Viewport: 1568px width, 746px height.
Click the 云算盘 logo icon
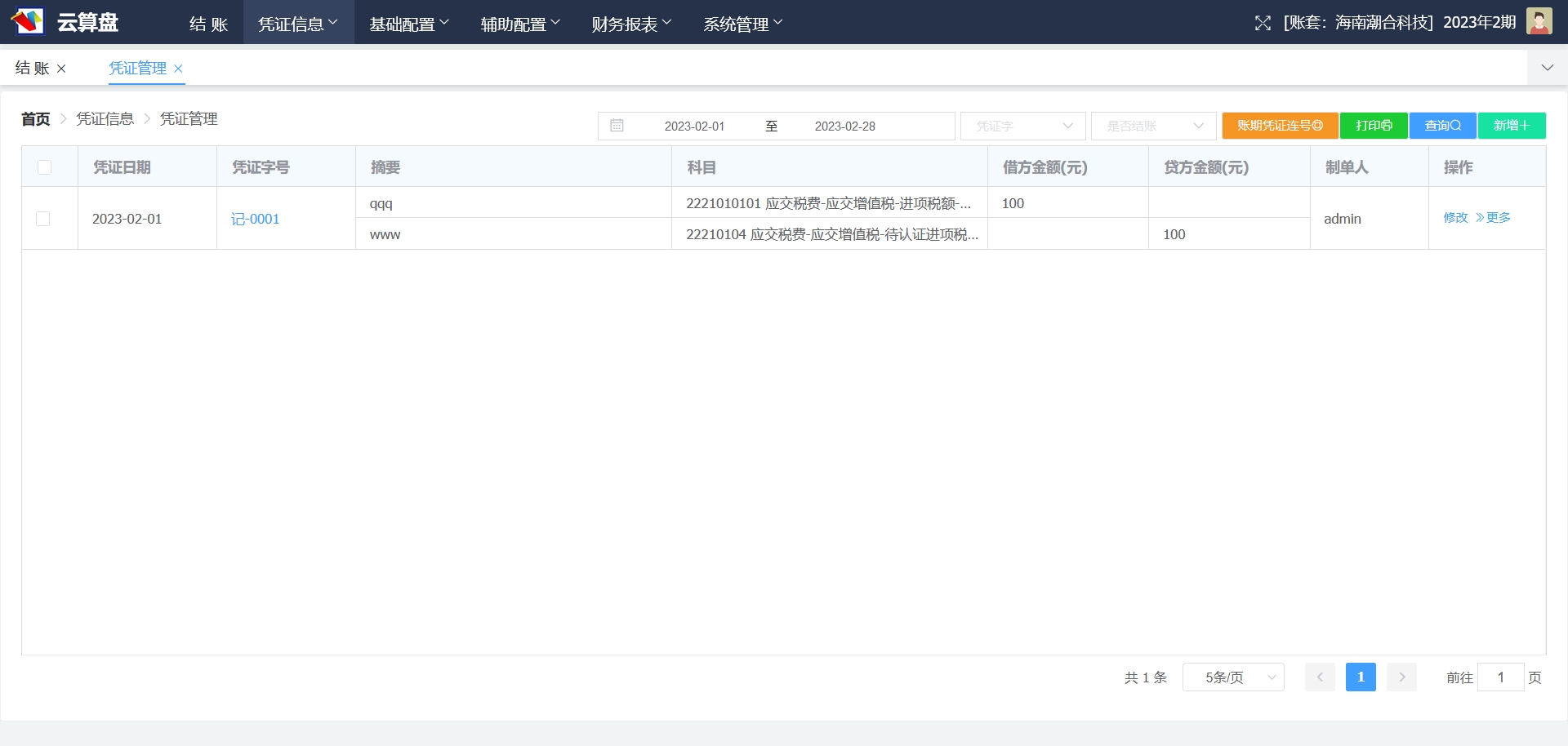click(x=28, y=21)
